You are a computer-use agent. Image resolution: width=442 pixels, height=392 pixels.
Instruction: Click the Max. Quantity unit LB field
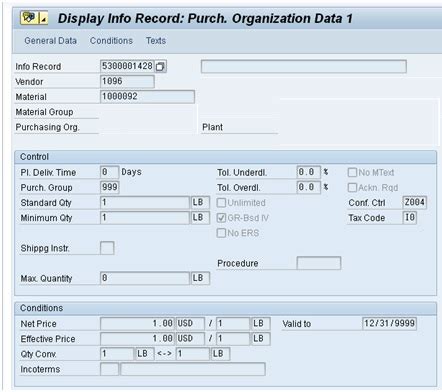click(200, 278)
